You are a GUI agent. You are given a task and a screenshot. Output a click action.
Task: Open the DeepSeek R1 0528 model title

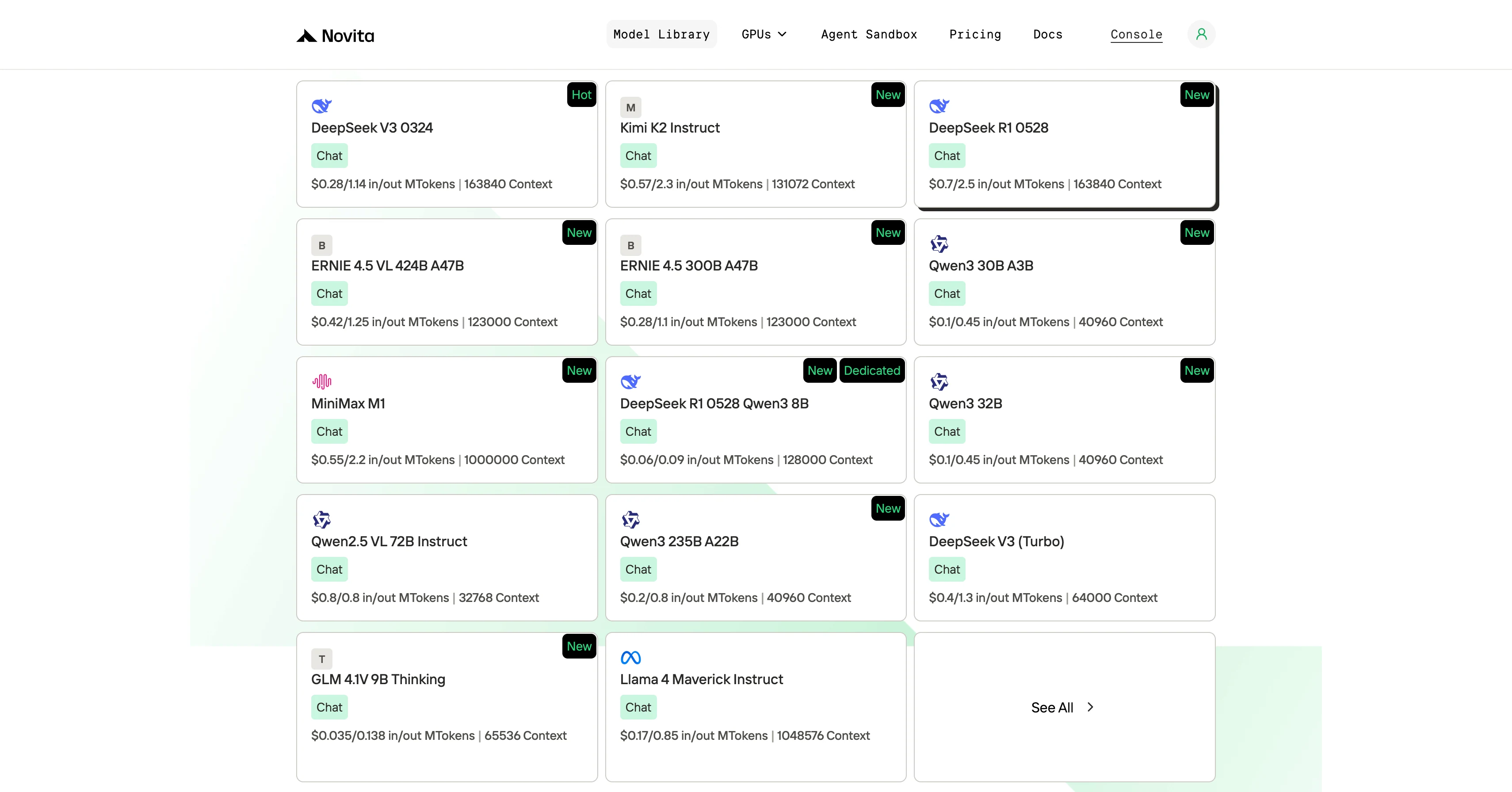point(989,128)
